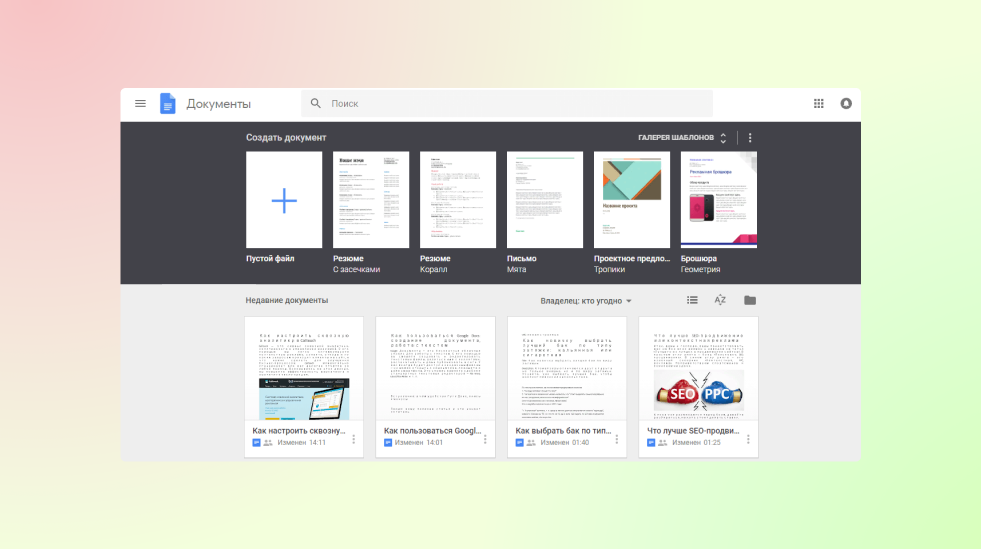The width and height of the screenshot is (981, 549).
Task: Open the file picker folder icon
Action: (750, 300)
